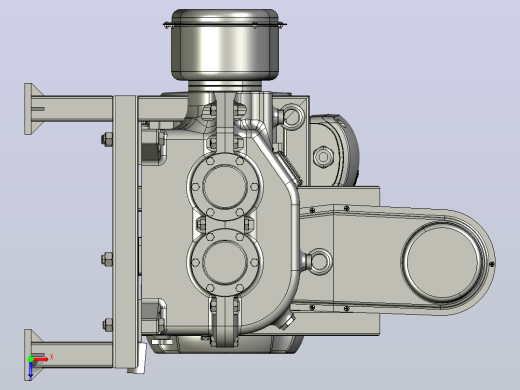Select the upper left support beam
Image resolution: width=520 pixels, height=390 pixels.
point(72,109)
